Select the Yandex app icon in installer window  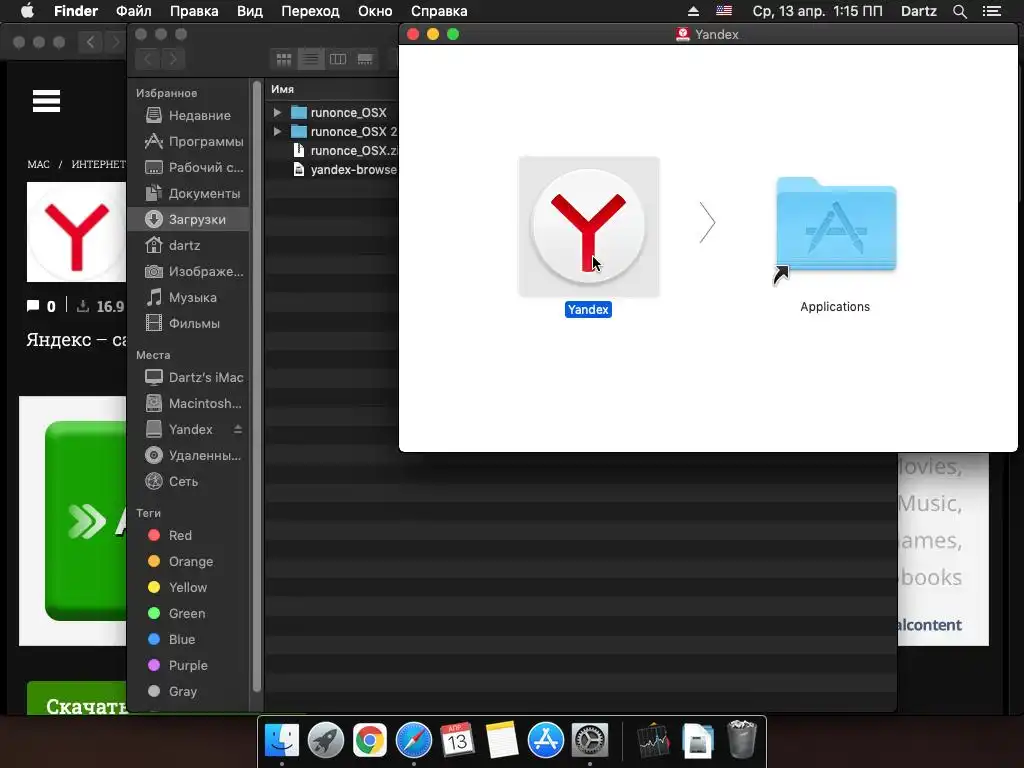coord(588,227)
